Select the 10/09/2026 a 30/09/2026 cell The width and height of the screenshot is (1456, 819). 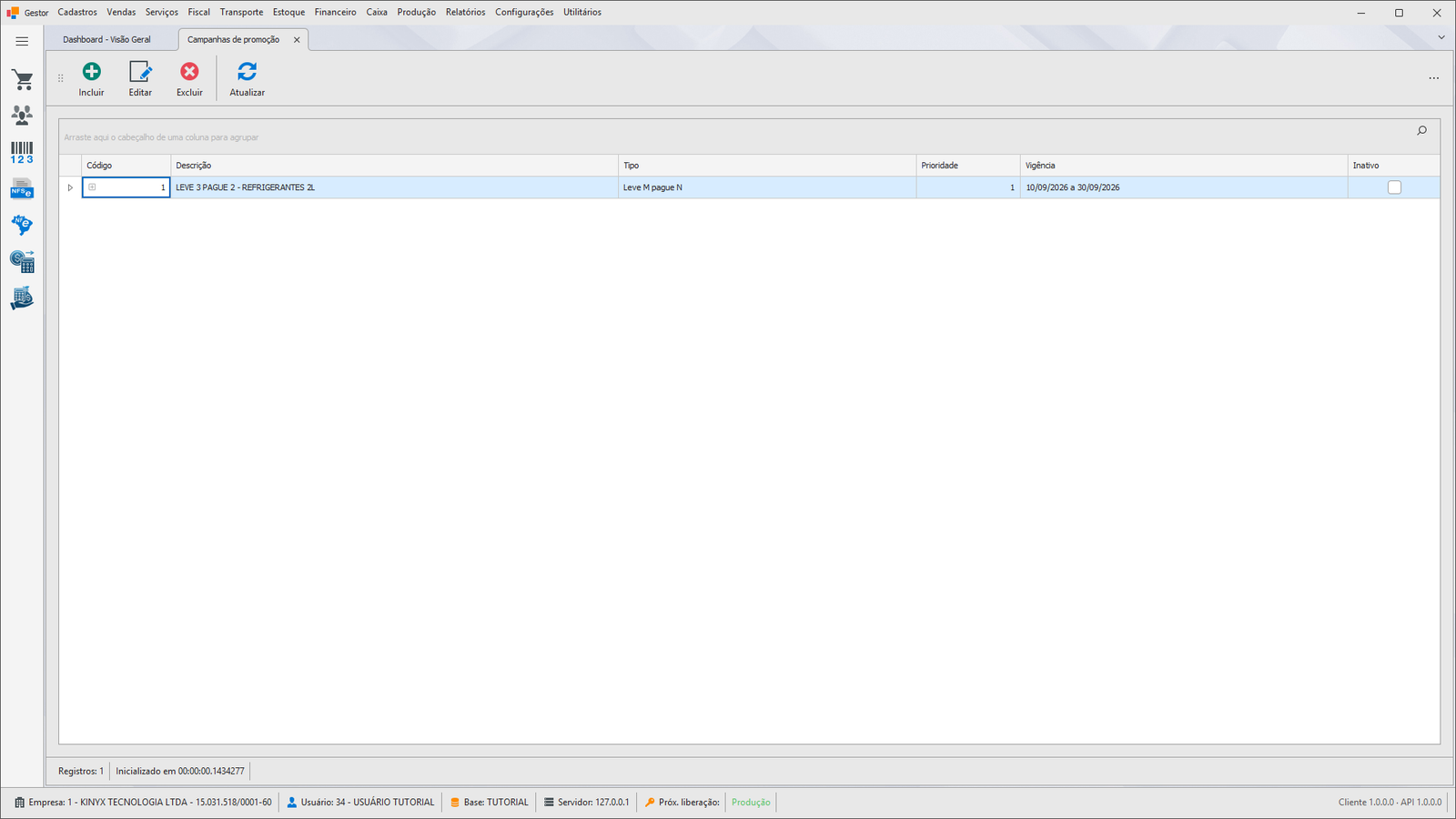[1184, 187]
